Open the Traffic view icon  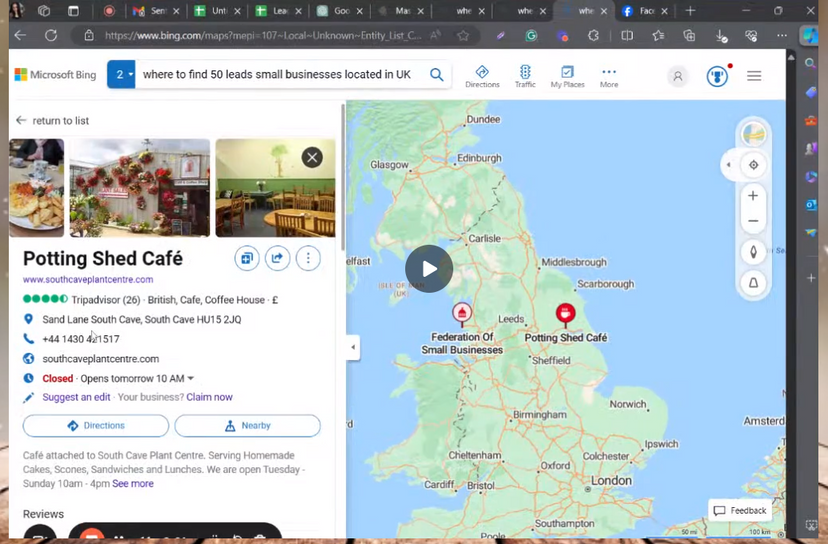[525, 76]
